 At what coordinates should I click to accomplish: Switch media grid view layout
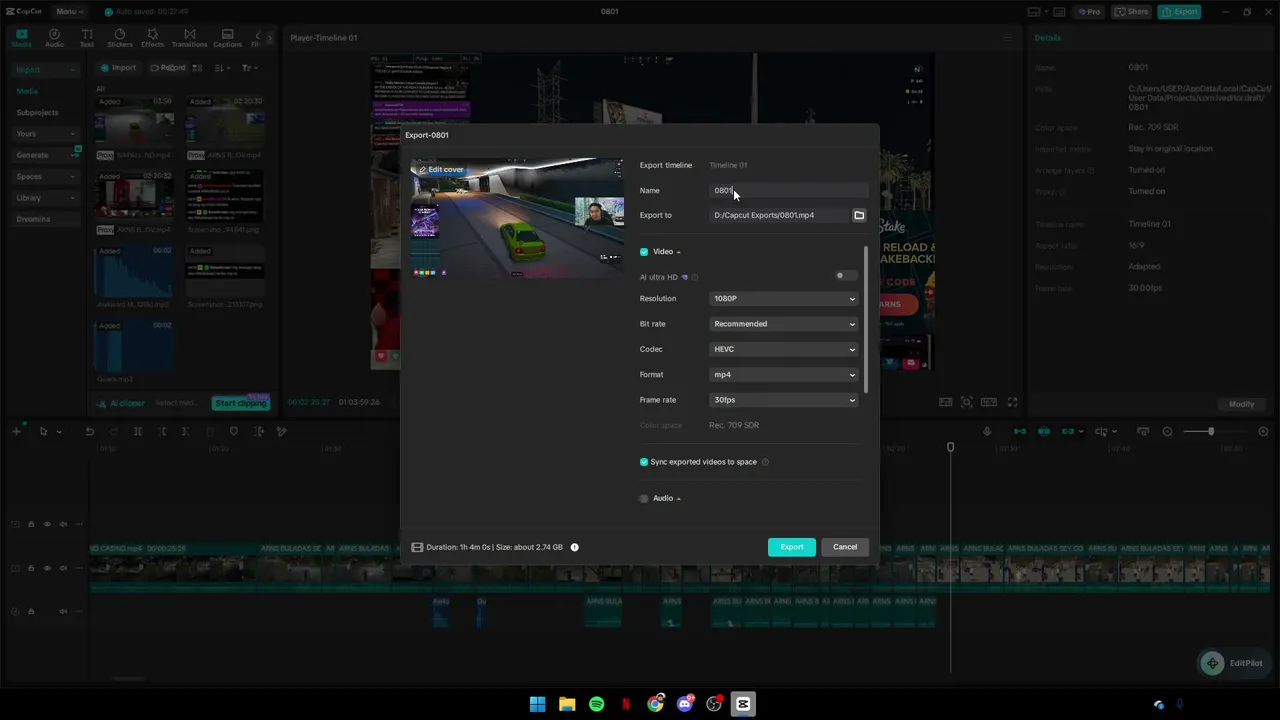coord(197,68)
